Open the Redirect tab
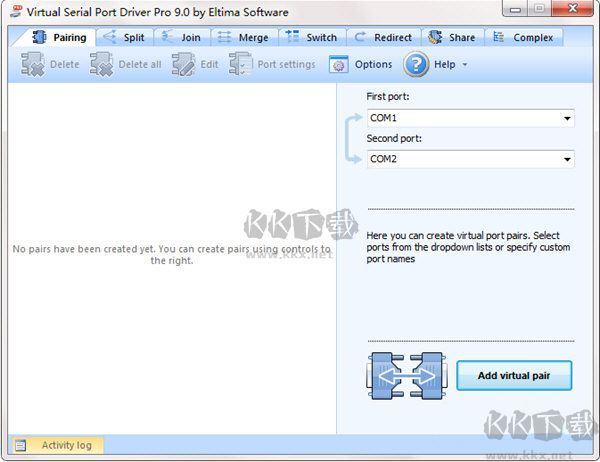 [x=384, y=37]
